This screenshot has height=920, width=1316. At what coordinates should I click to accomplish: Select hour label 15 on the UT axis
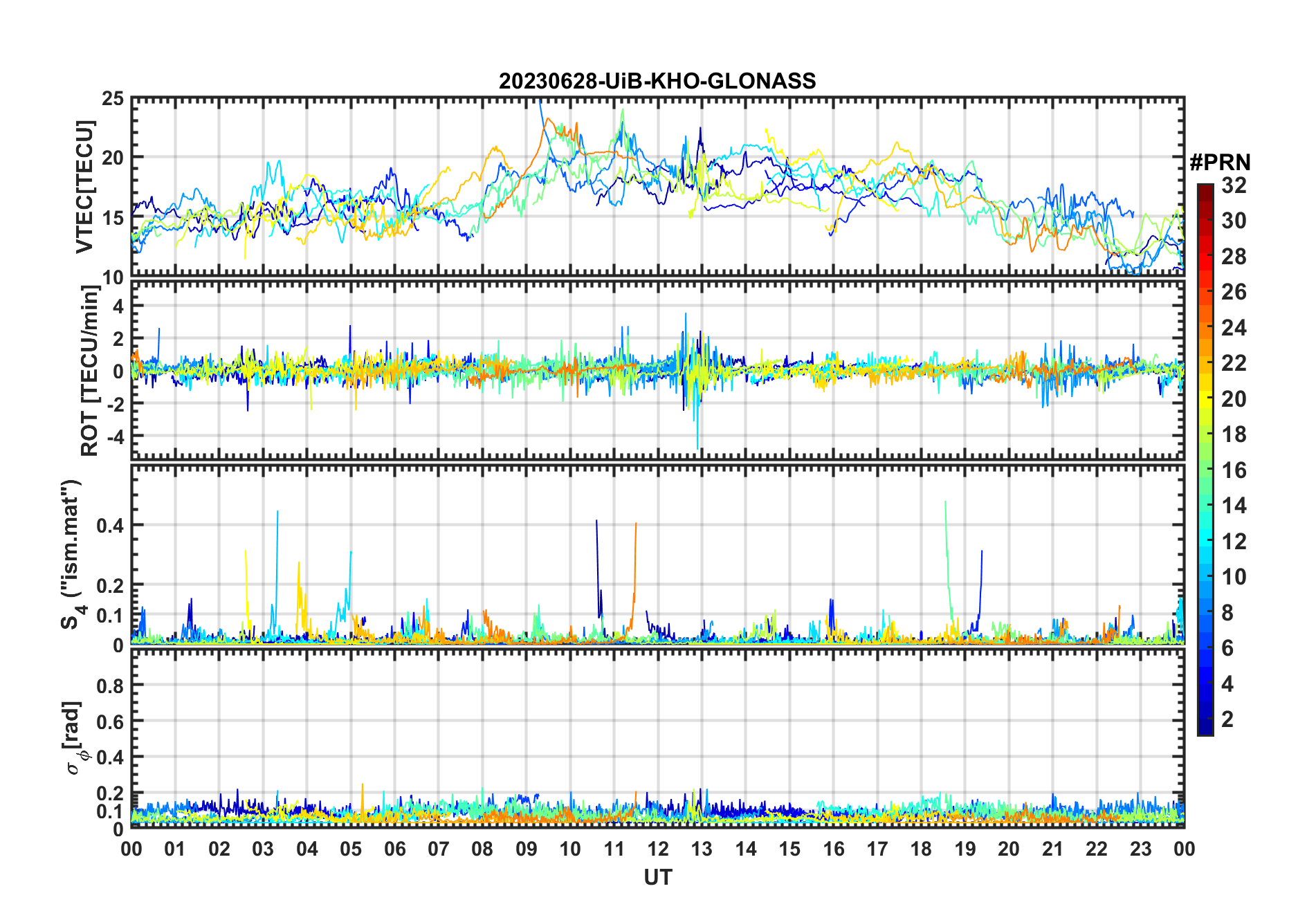(x=789, y=849)
